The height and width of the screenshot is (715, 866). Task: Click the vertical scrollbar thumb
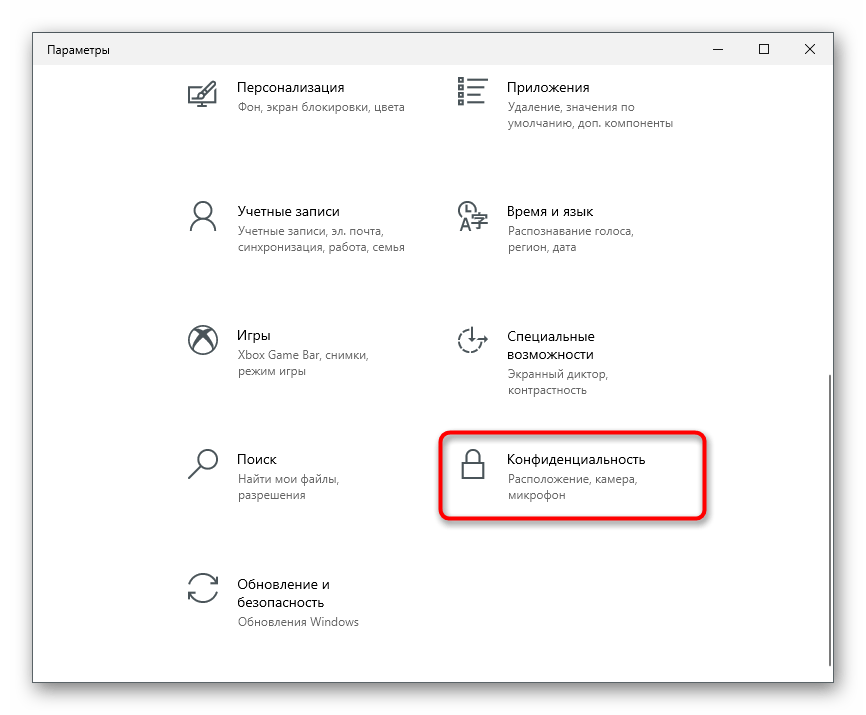830,520
